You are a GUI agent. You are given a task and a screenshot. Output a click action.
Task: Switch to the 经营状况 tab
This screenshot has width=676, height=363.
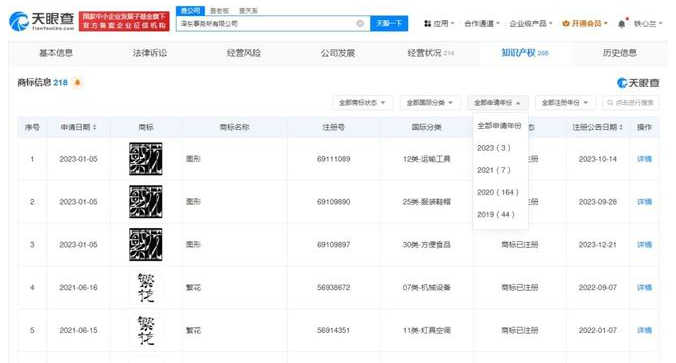pos(430,53)
